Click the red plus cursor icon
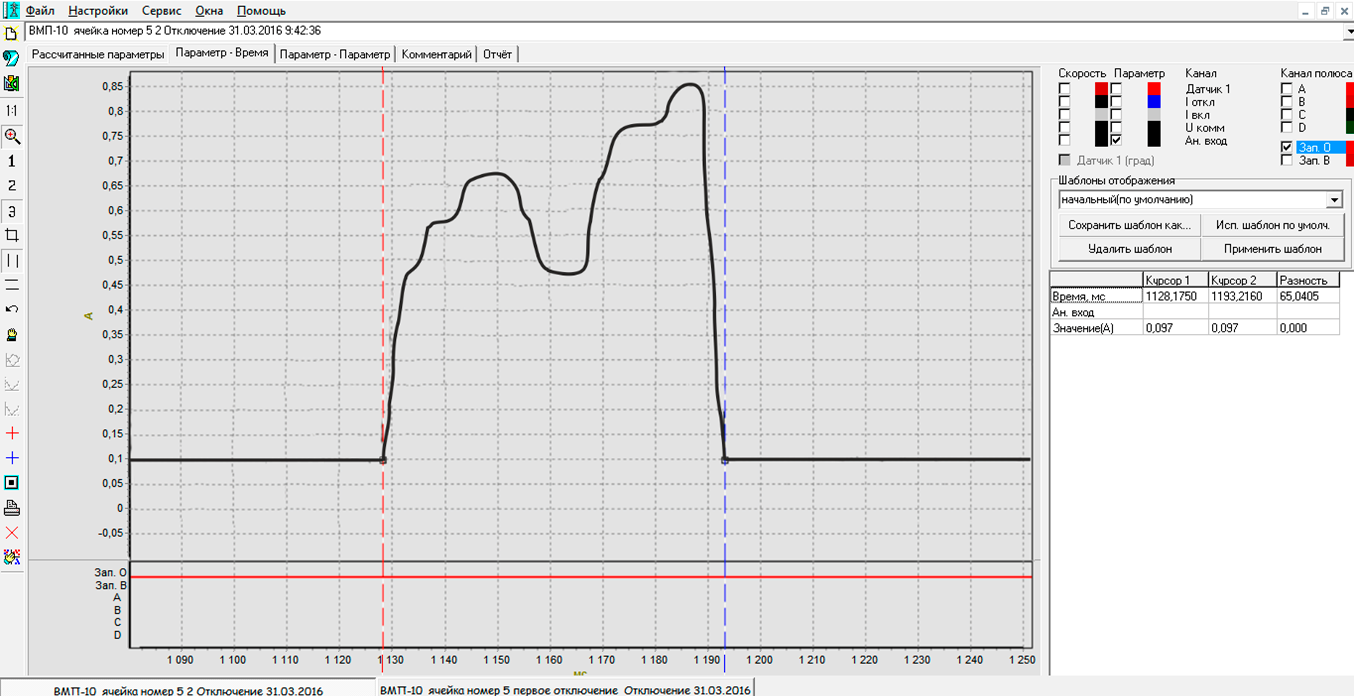 coord(12,433)
